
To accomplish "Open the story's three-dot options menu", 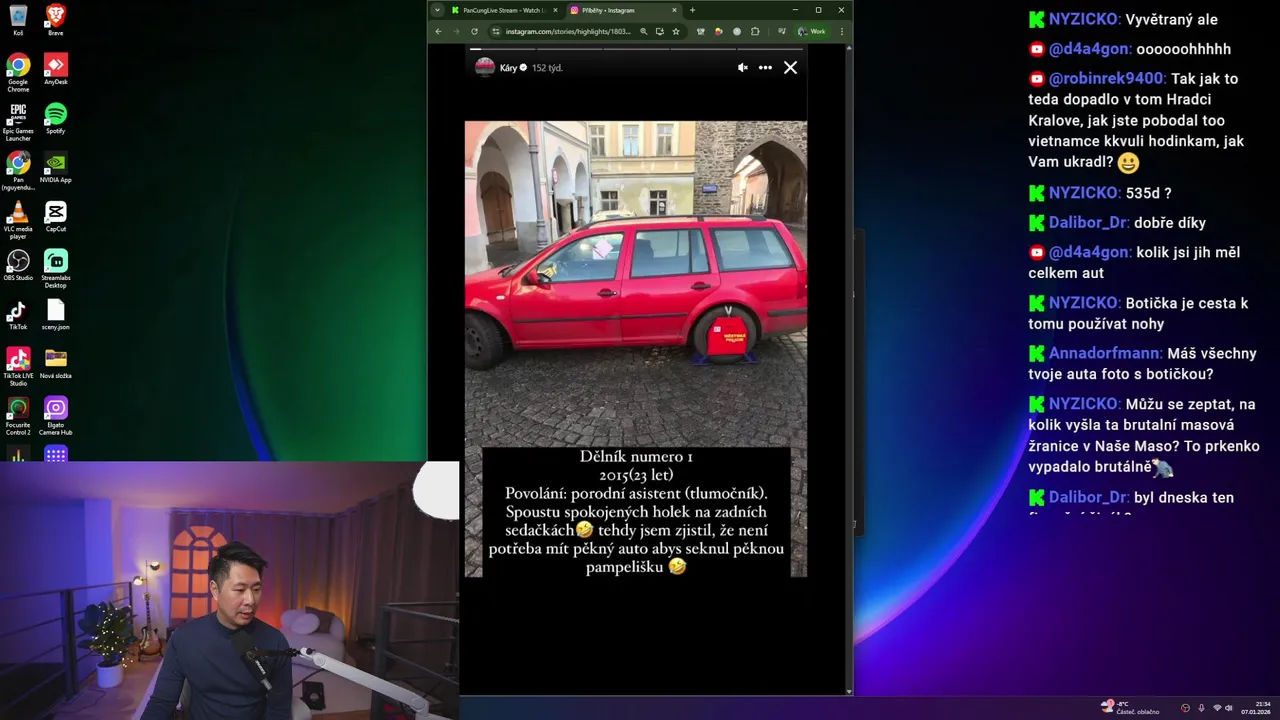I will (765, 68).
